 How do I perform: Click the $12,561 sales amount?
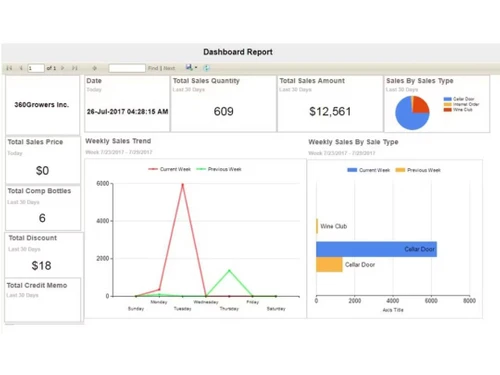(x=330, y=111)
